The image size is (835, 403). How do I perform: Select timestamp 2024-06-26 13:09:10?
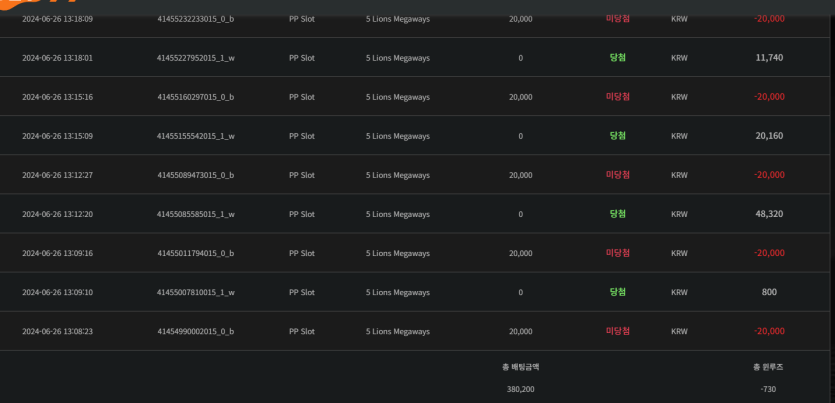[x=58, y=292]
